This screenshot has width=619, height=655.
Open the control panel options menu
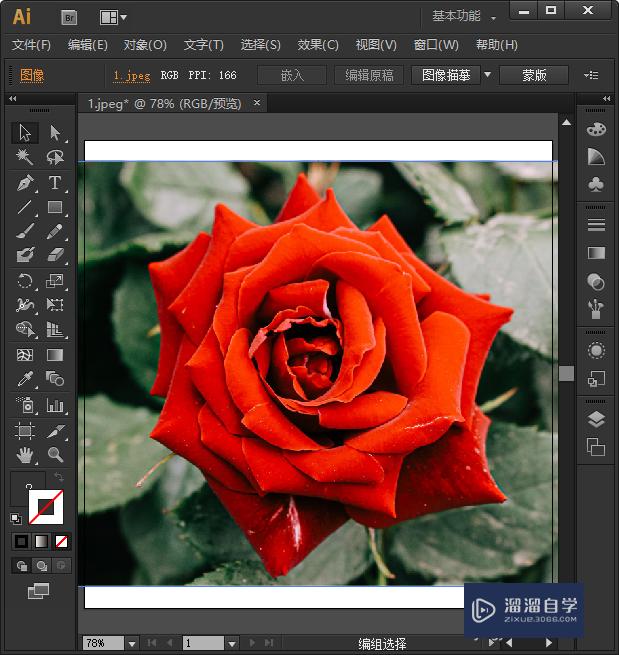(x=591, y=75)
